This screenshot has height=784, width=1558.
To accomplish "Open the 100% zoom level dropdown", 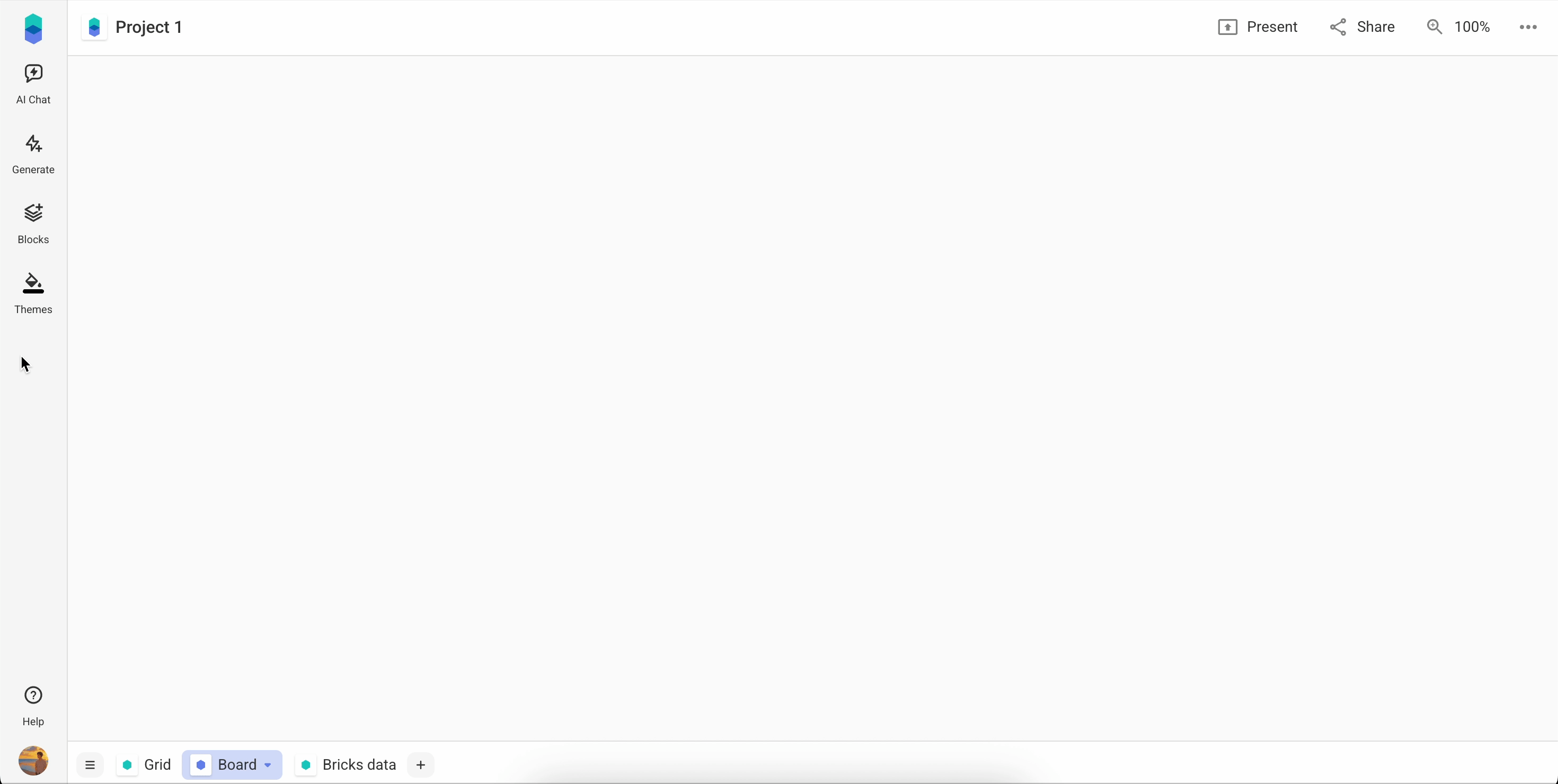I will pos(1472,27).
